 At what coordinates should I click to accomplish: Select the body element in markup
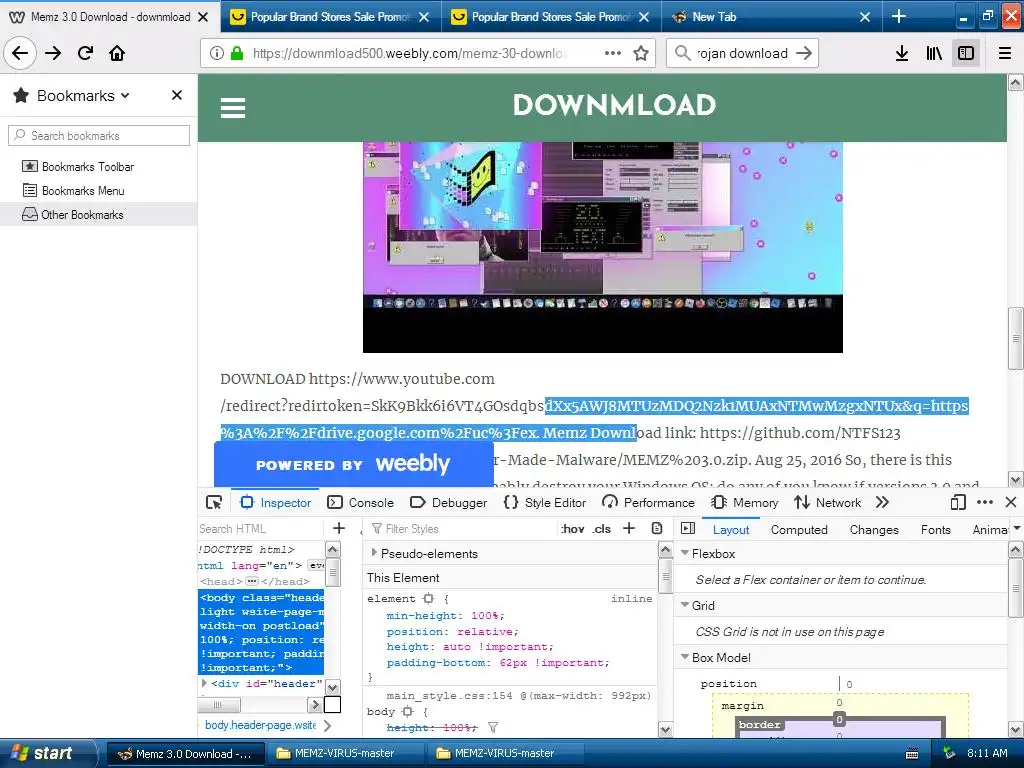pyautogui.click(x=261, y=632)
